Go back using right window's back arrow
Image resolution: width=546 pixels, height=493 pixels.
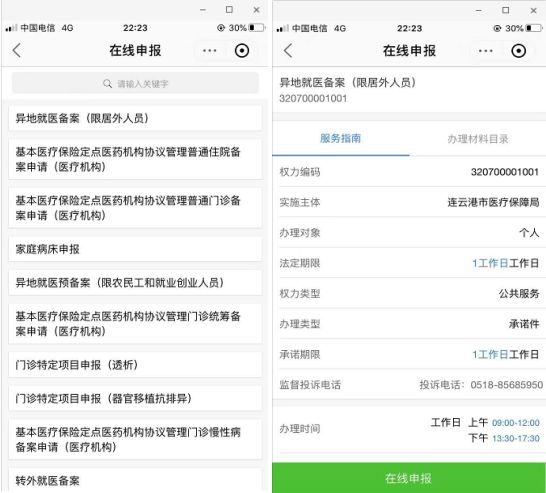[x=288, y=51]
